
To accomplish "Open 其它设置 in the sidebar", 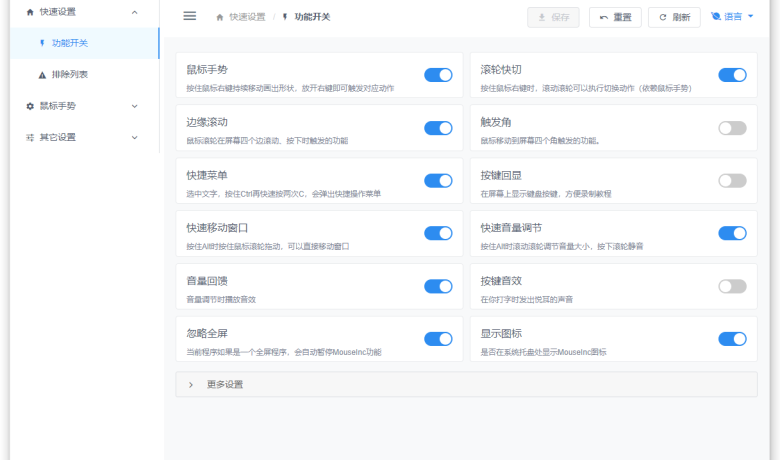I will coord(58,137).
